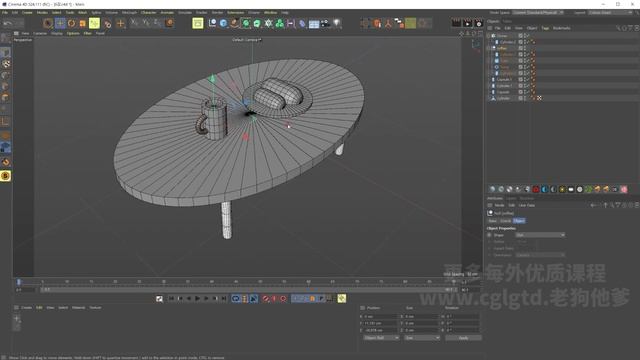Screen dimensions: 640x360
Task: Open the Camera object icon
Action: click(x=325, y=23)
